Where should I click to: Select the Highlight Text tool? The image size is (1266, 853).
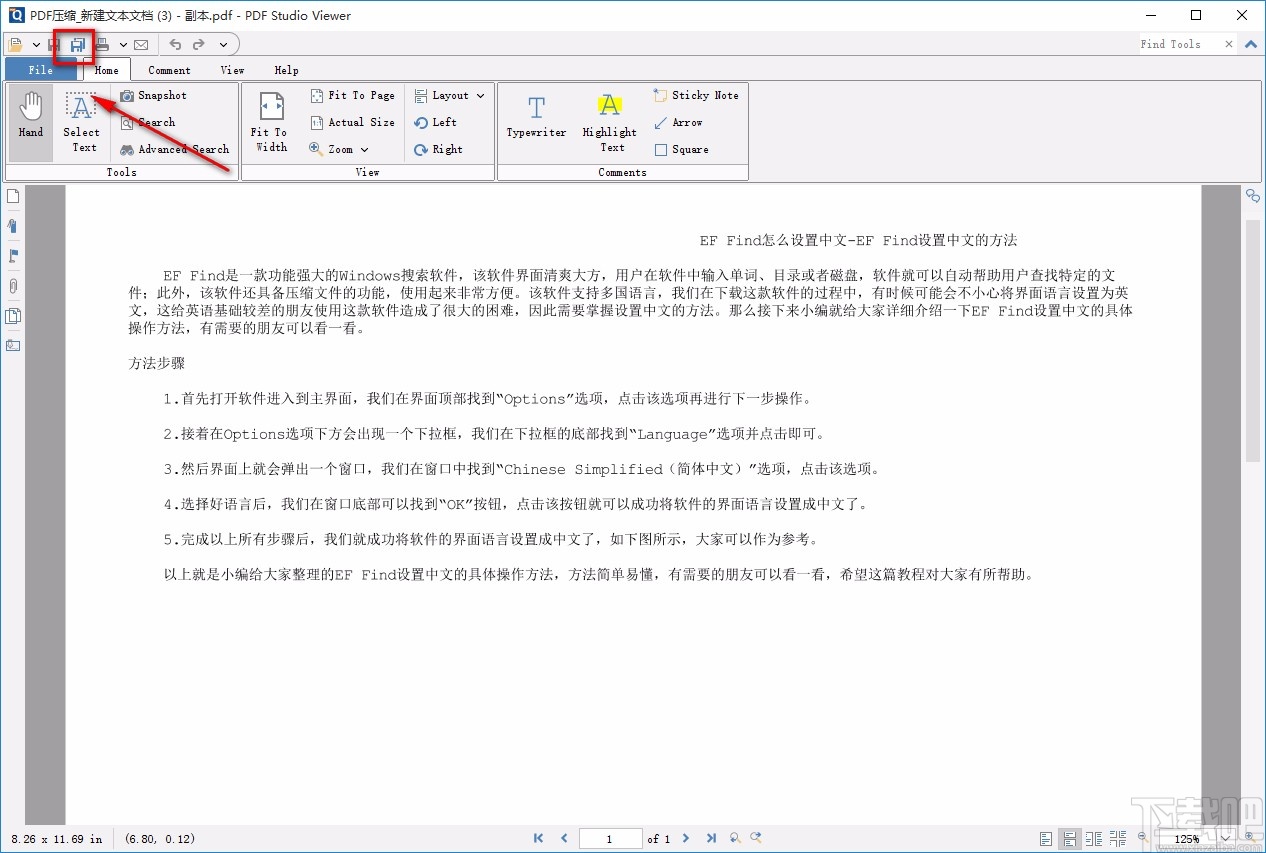610,123
